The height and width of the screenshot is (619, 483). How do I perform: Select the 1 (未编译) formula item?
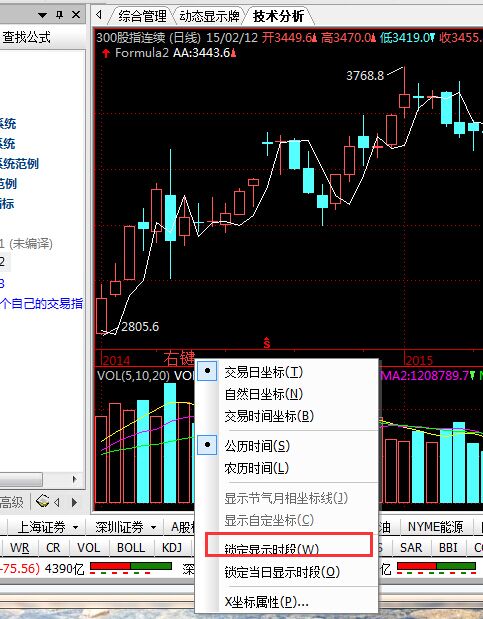[26, 244]
